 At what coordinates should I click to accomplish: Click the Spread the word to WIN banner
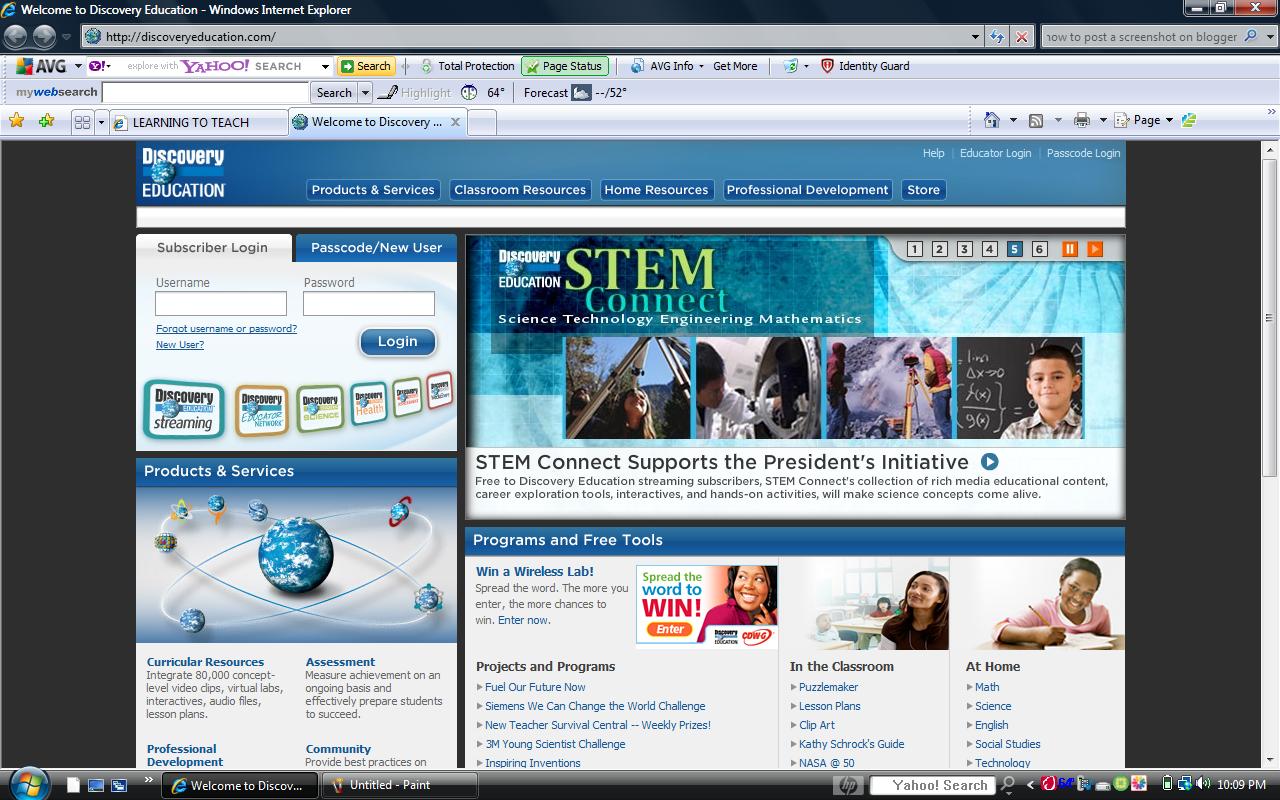[707, 606]
